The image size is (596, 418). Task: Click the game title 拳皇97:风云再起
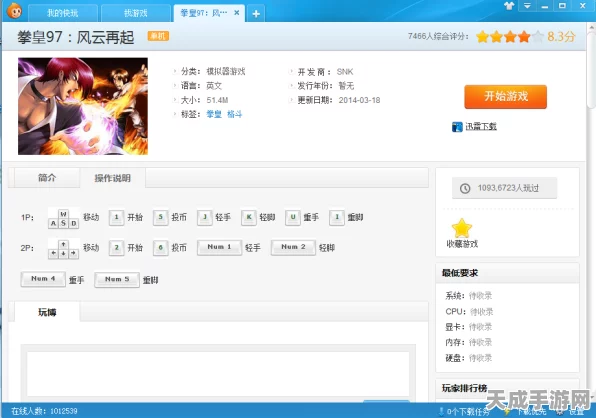point(76,37)
